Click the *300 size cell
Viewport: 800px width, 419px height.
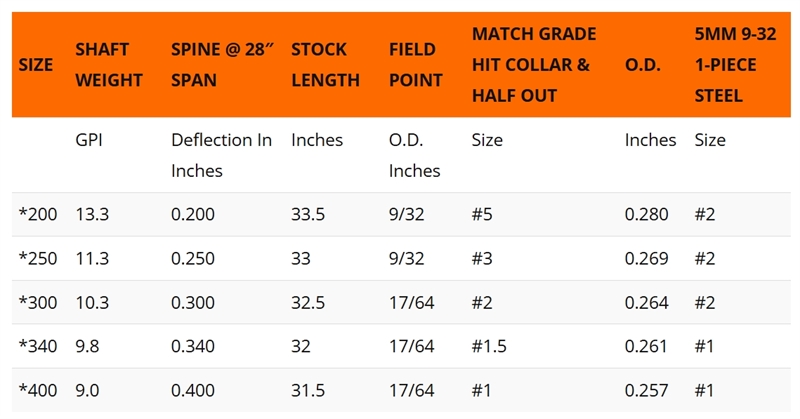click(x=37, y=303)
